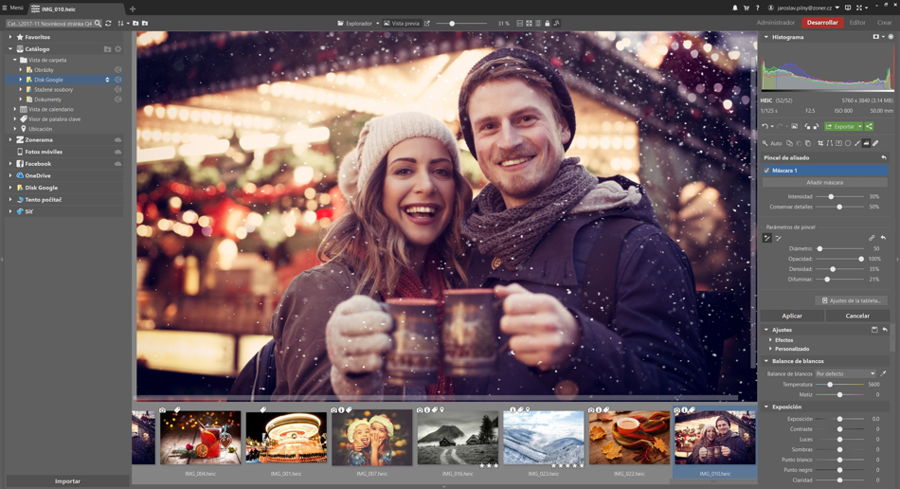This screenshot has height=489, width=900.
Task: Click the Añadir máscara button
Action: pos(825,183)
